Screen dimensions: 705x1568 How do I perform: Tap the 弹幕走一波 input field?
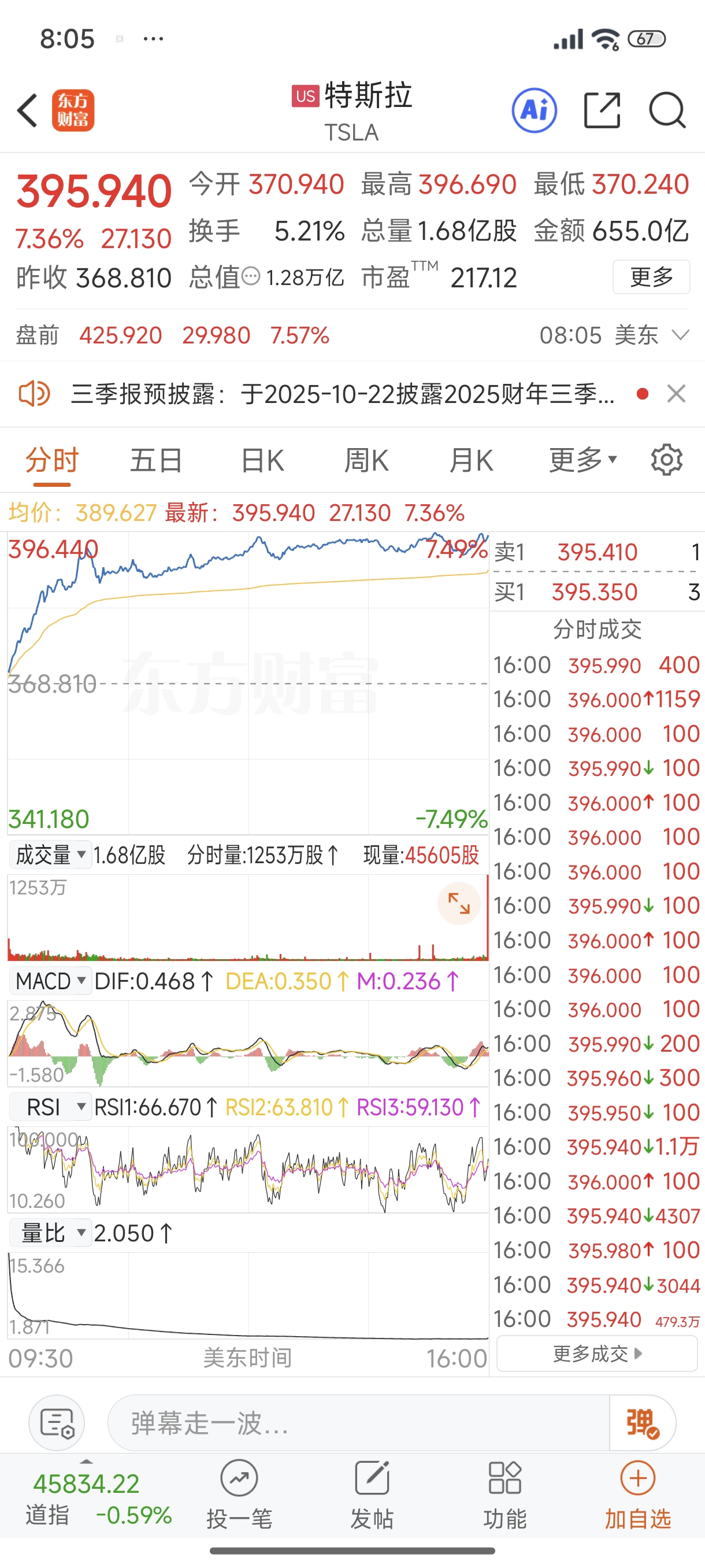click(359, 1423)
